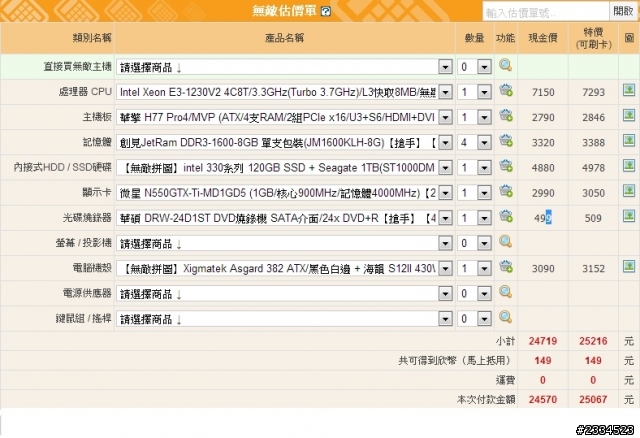Click cash price 2990 for 顯示卡
Viewport: 640px width, 438px height.
click(543, 193)
